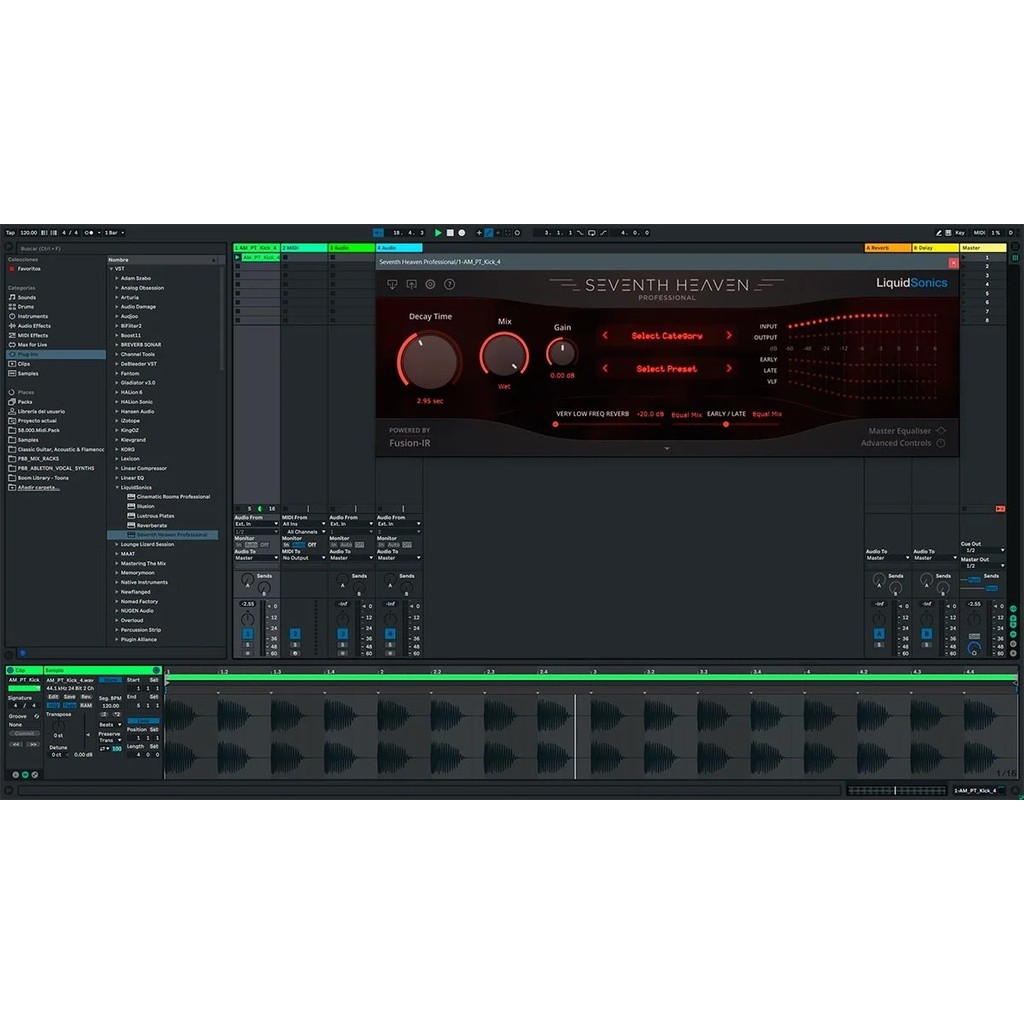Expand the Arturia plugin folder
This screenshot has width=1024, height=1024.
click(117, 297)
